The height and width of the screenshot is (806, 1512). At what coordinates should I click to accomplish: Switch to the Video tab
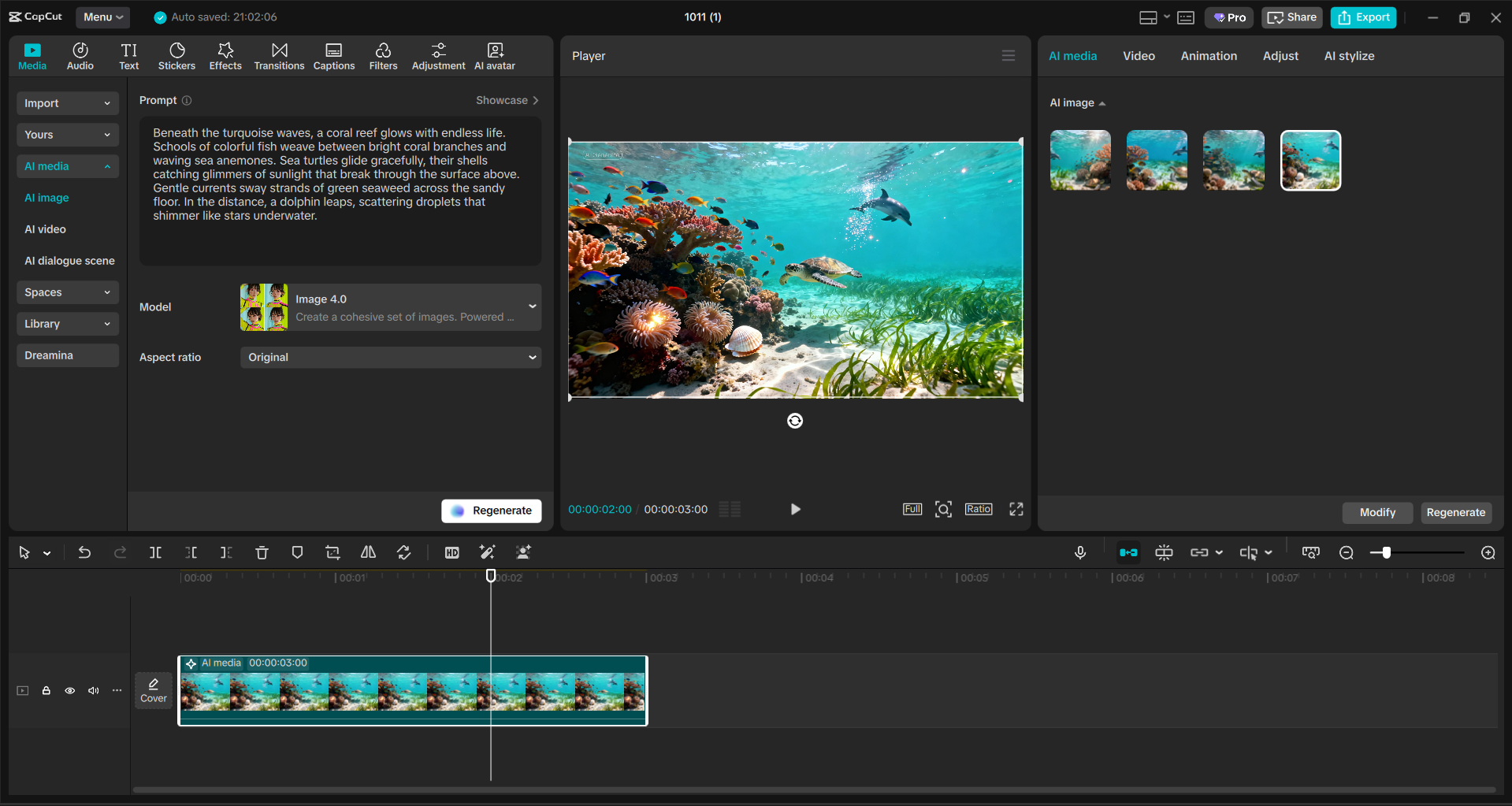click(1138, 55)
